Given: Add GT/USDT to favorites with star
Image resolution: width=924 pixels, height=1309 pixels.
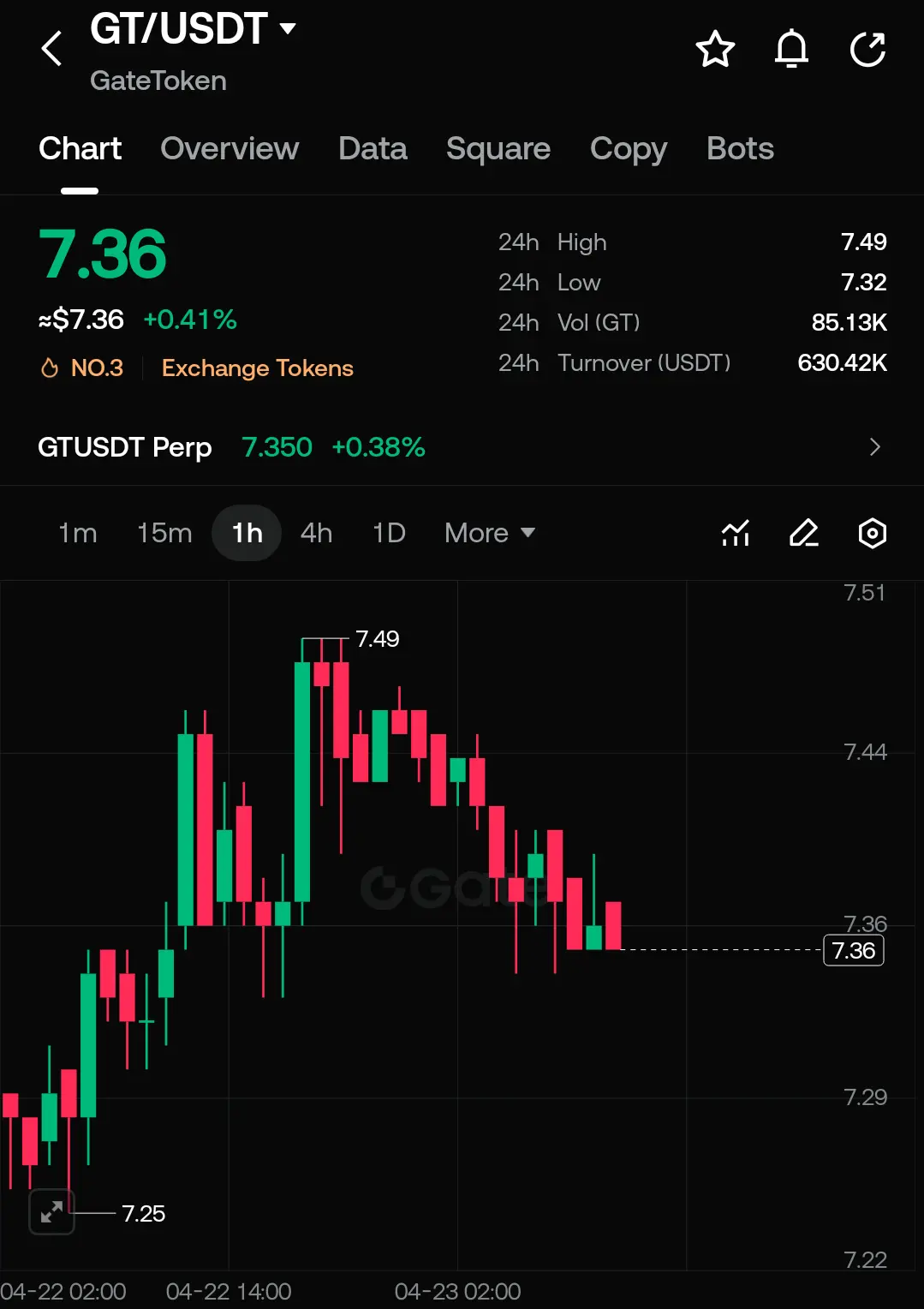Looking at the screenshot, I should pyautogui.click(x=715, y=49).
